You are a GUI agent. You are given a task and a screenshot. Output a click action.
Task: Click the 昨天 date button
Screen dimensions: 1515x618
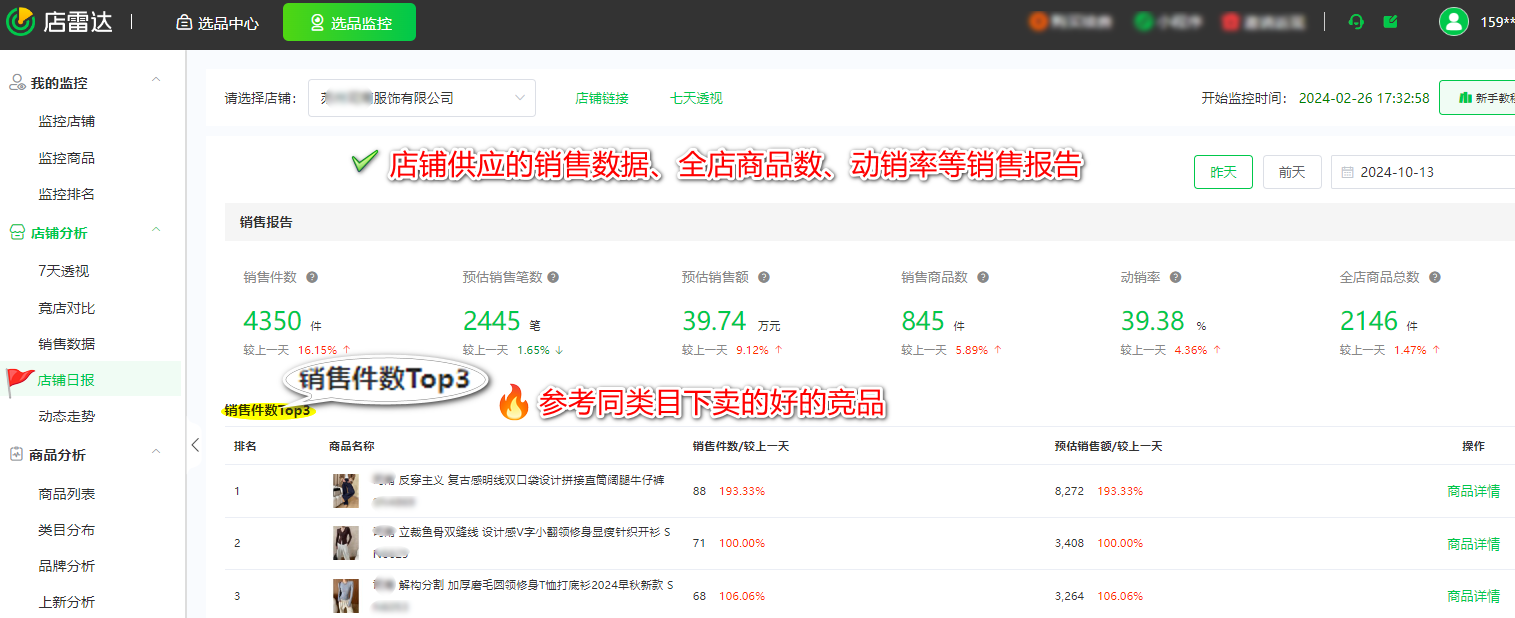(x=1223, y=171)
